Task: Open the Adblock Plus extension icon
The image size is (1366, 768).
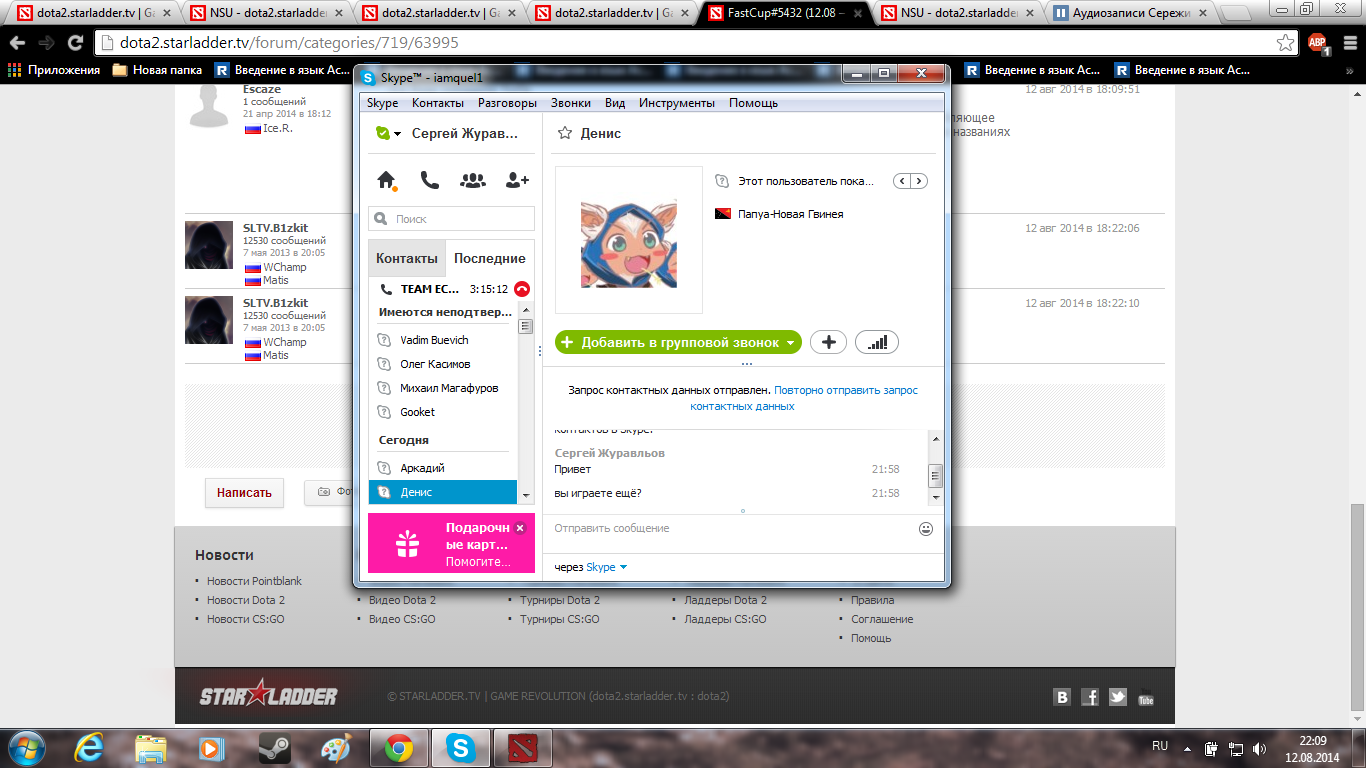Action: pos(1318,43)
